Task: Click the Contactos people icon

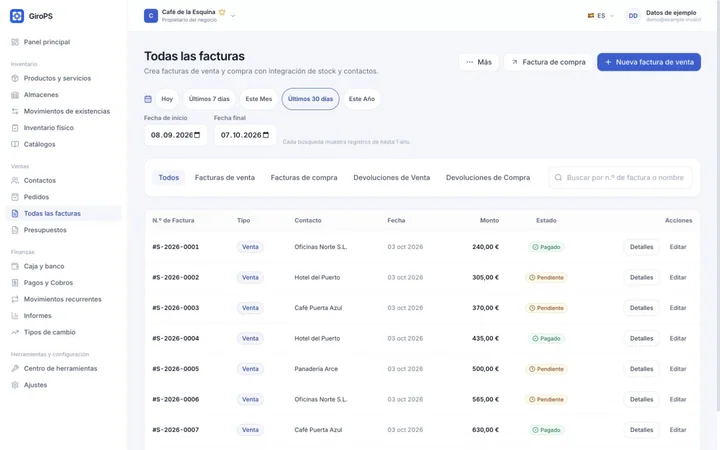Action: 15,180
